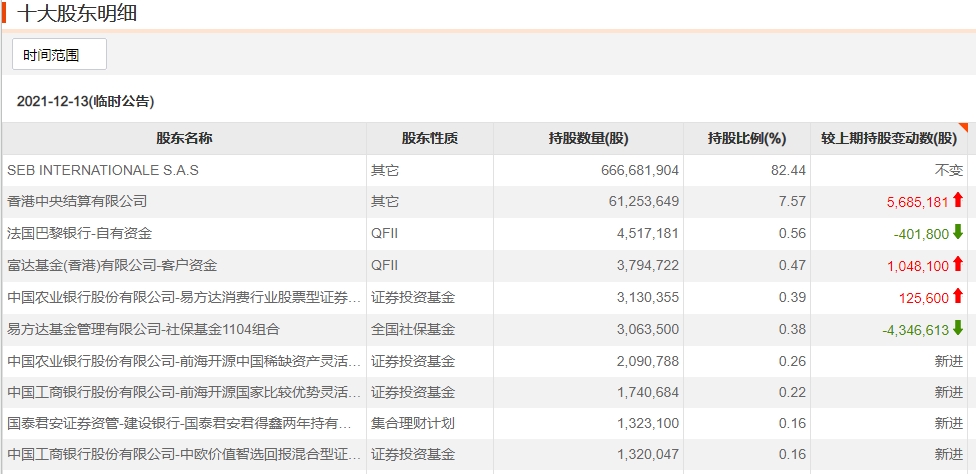
Task: Click the green down arrow beside -4,346,613
Action: (957, 328)
